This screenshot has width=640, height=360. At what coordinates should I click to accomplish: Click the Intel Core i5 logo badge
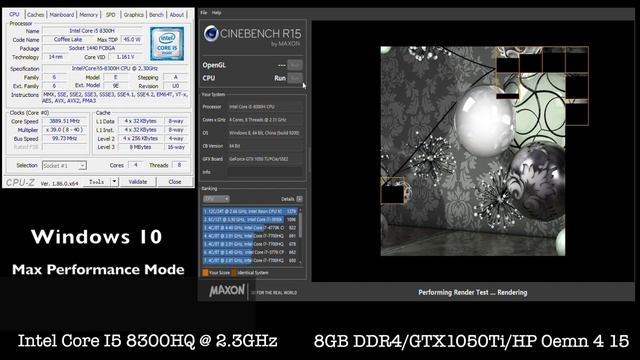coord(167,44)
